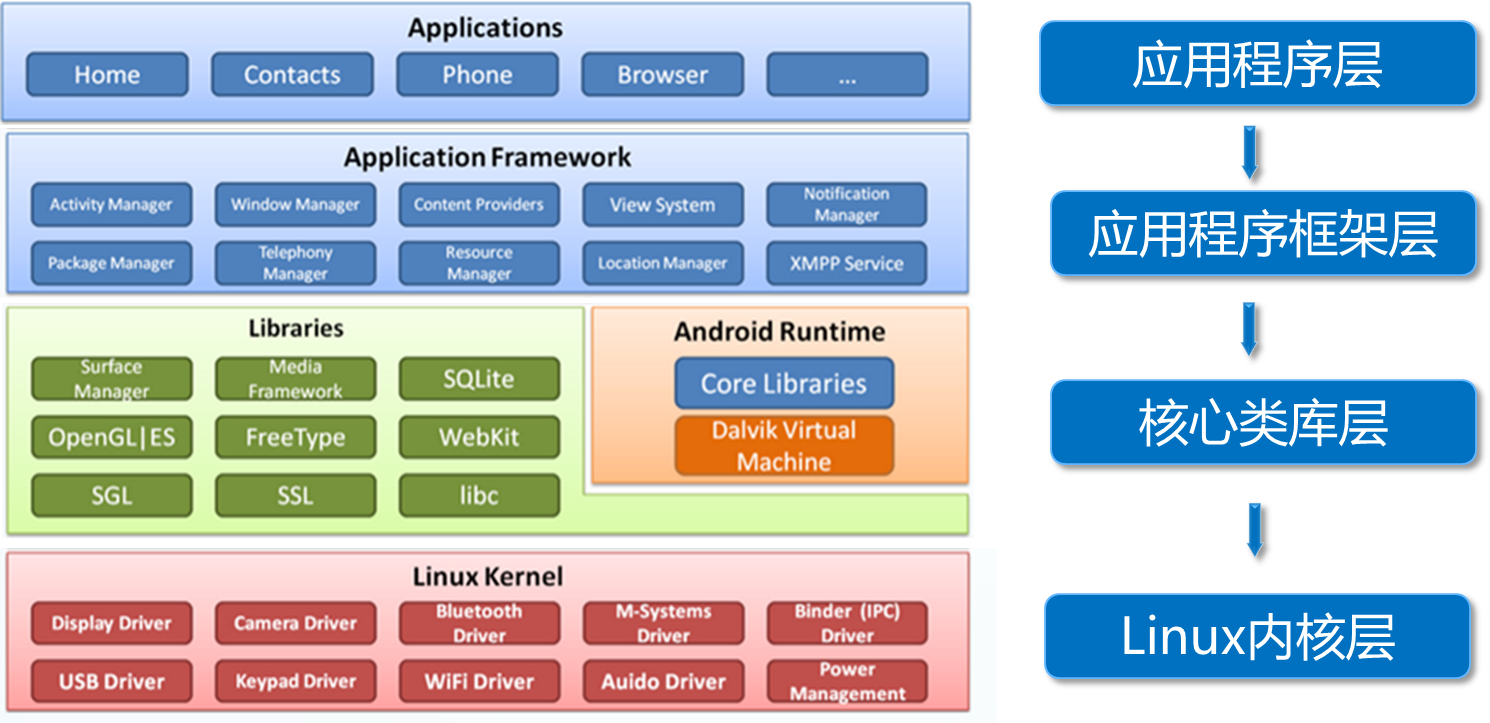Click the Android Runtime heading

[x=779, y=332]
